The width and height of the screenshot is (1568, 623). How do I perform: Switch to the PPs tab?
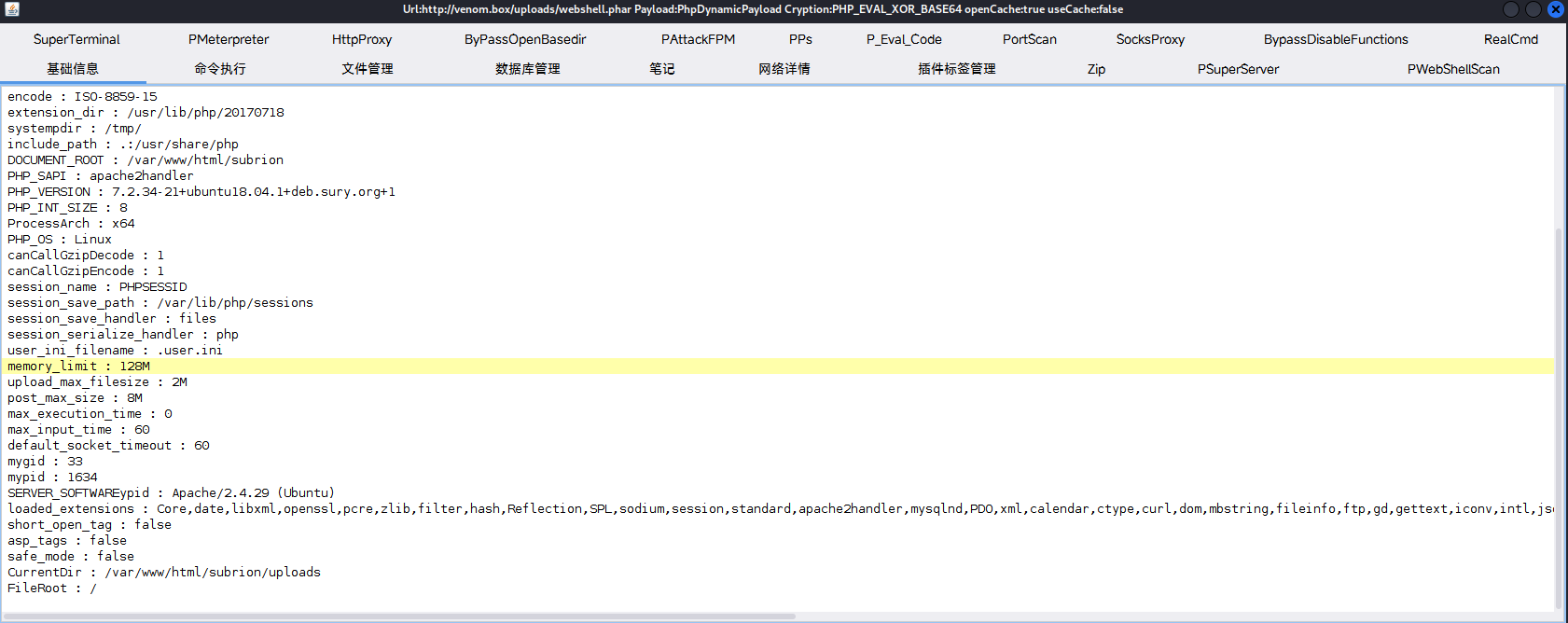tap(800, 39)
